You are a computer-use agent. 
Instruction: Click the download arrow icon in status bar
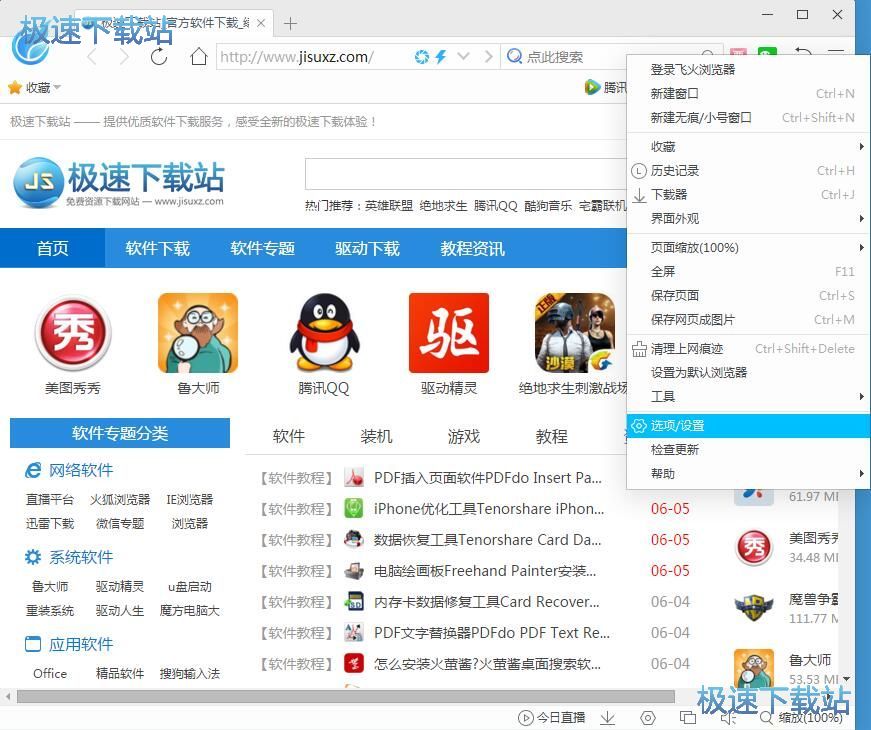608,718
